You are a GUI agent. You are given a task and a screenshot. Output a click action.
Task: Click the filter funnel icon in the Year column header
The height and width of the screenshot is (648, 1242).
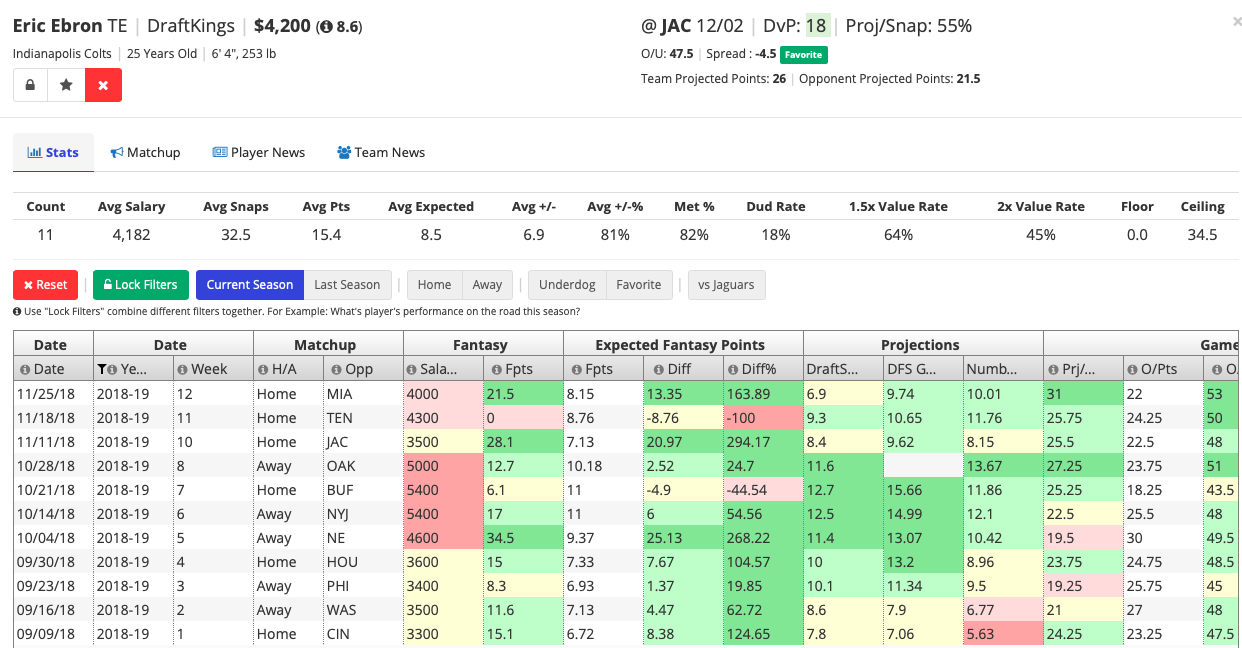click(101, 369)
